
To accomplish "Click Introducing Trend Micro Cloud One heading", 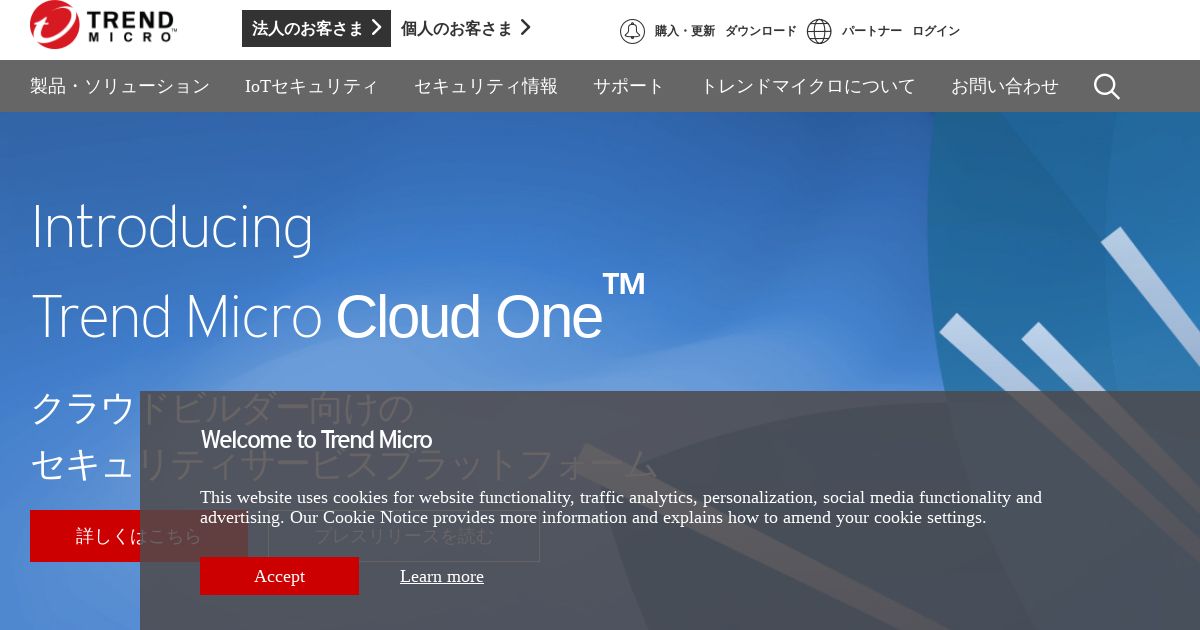I will point(338,271).
